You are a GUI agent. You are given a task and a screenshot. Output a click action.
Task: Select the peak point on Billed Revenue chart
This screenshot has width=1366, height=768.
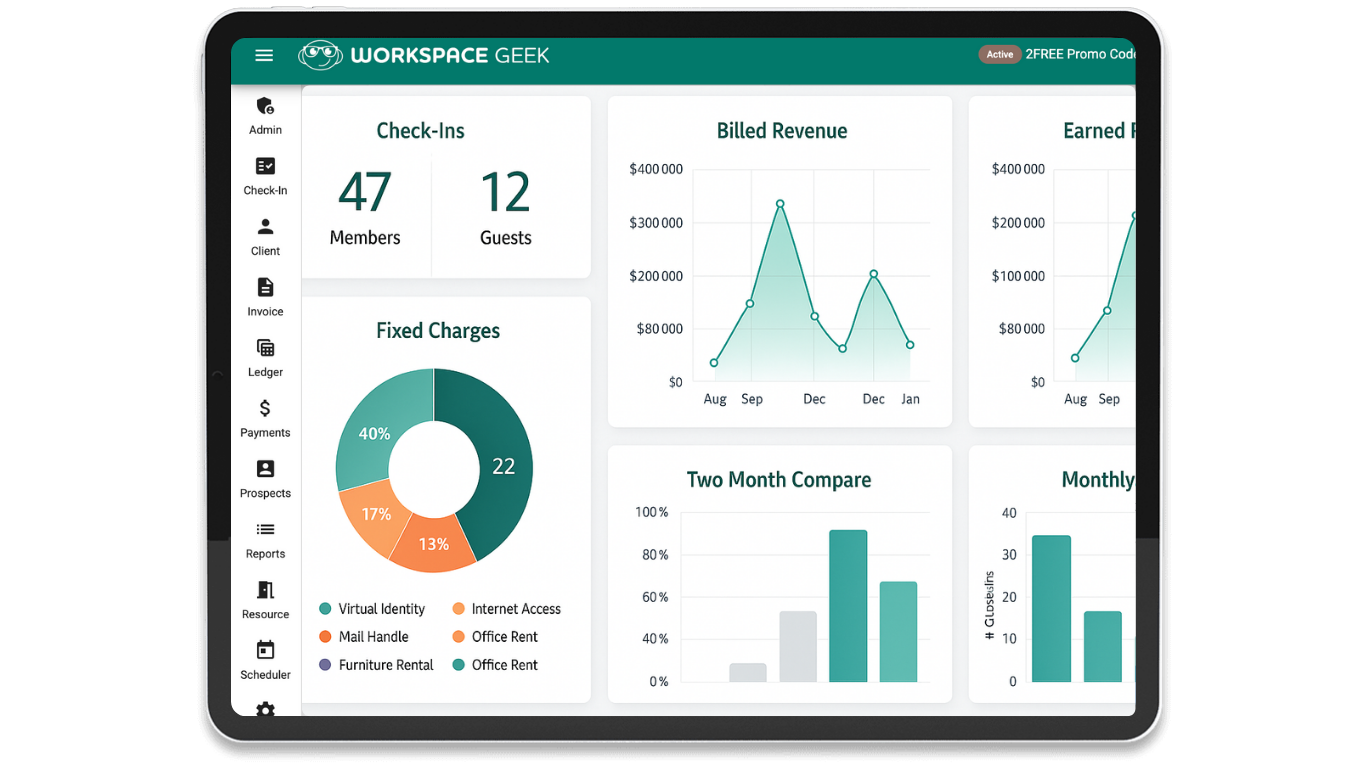[x=780, y=204]
